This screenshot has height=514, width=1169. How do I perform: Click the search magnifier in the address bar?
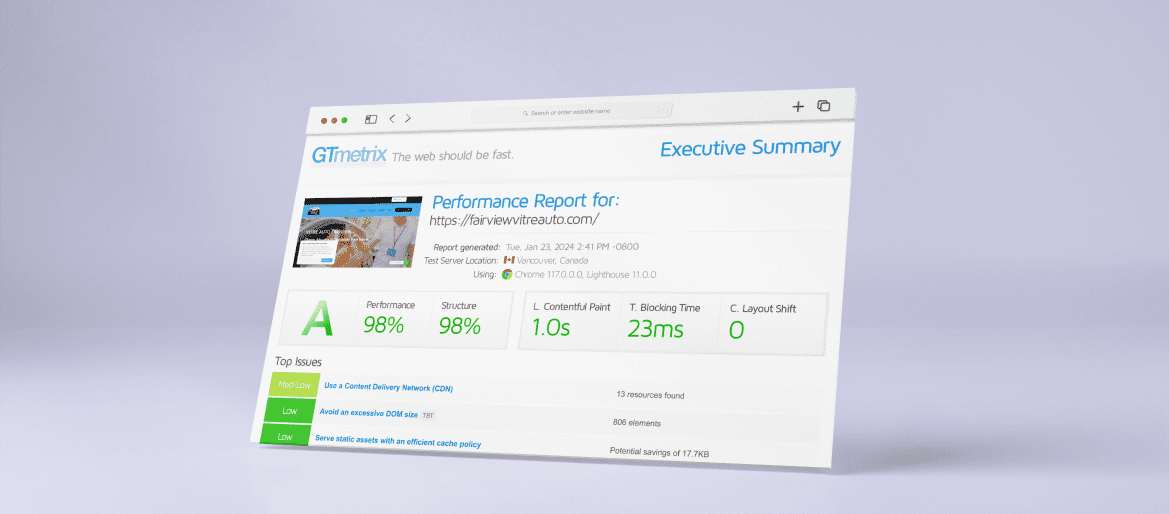click(526, 113)
